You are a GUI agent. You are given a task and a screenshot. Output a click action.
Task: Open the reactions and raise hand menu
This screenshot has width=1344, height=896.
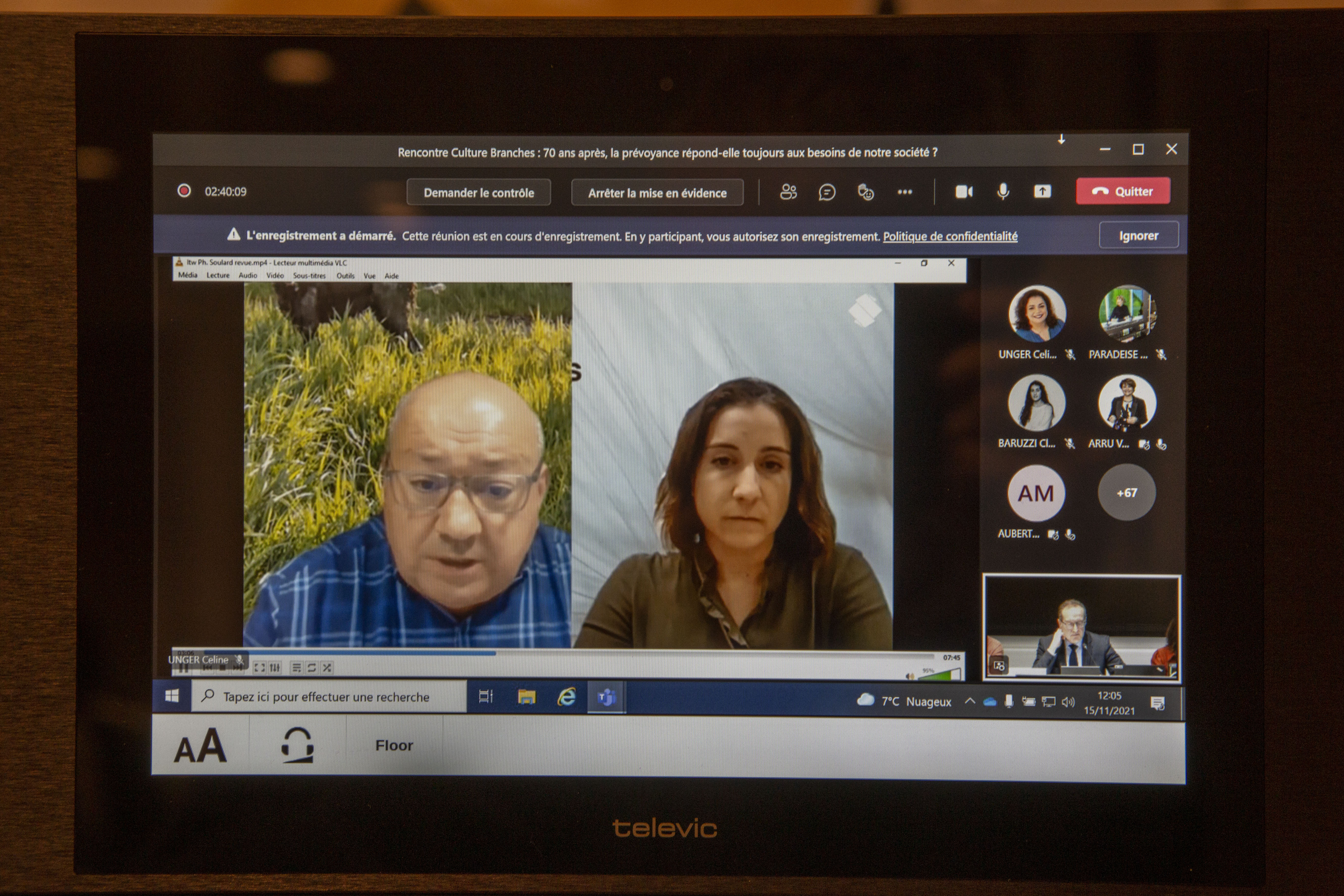[866, 192]
